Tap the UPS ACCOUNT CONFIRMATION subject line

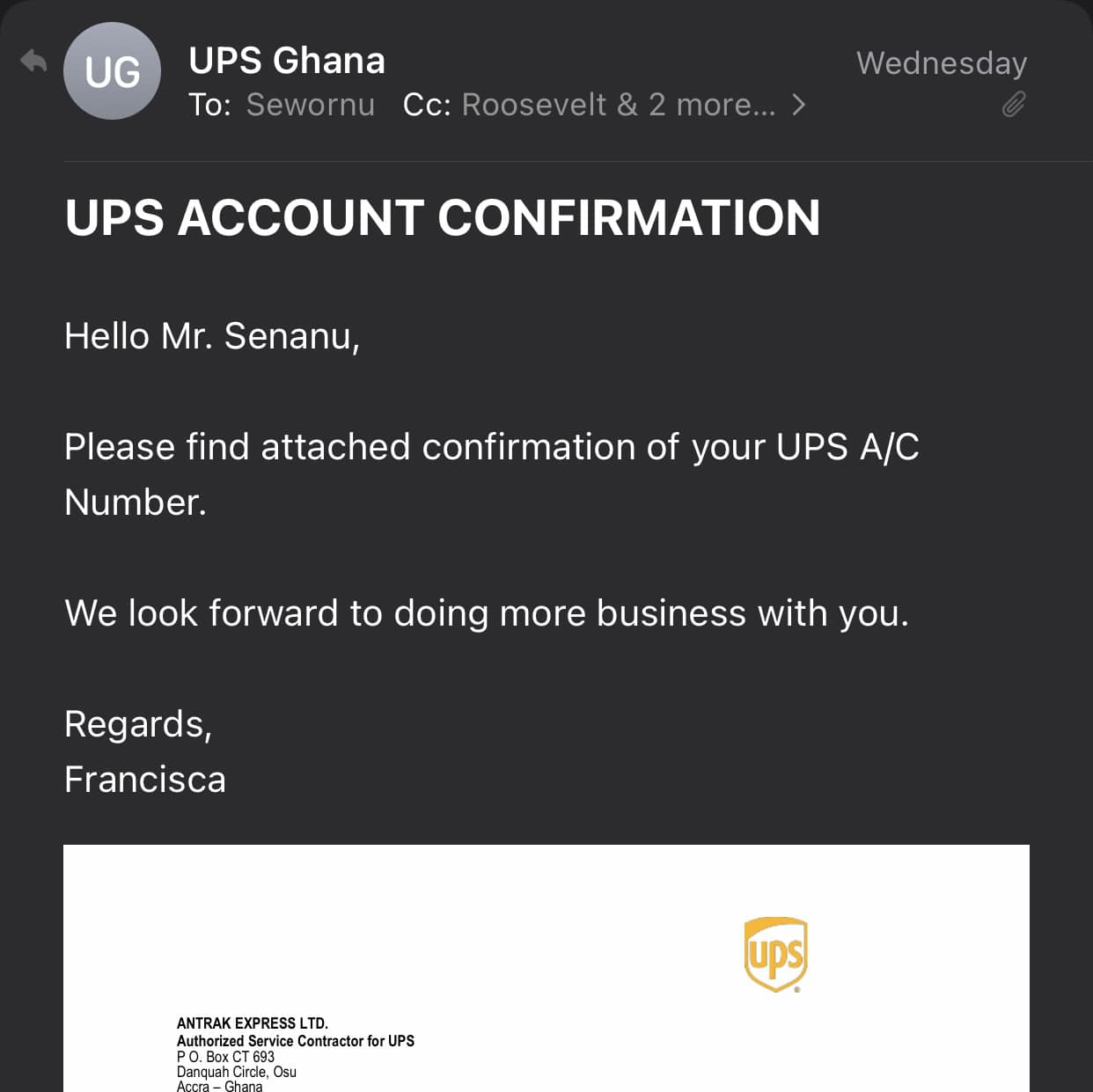click(443, 217)
